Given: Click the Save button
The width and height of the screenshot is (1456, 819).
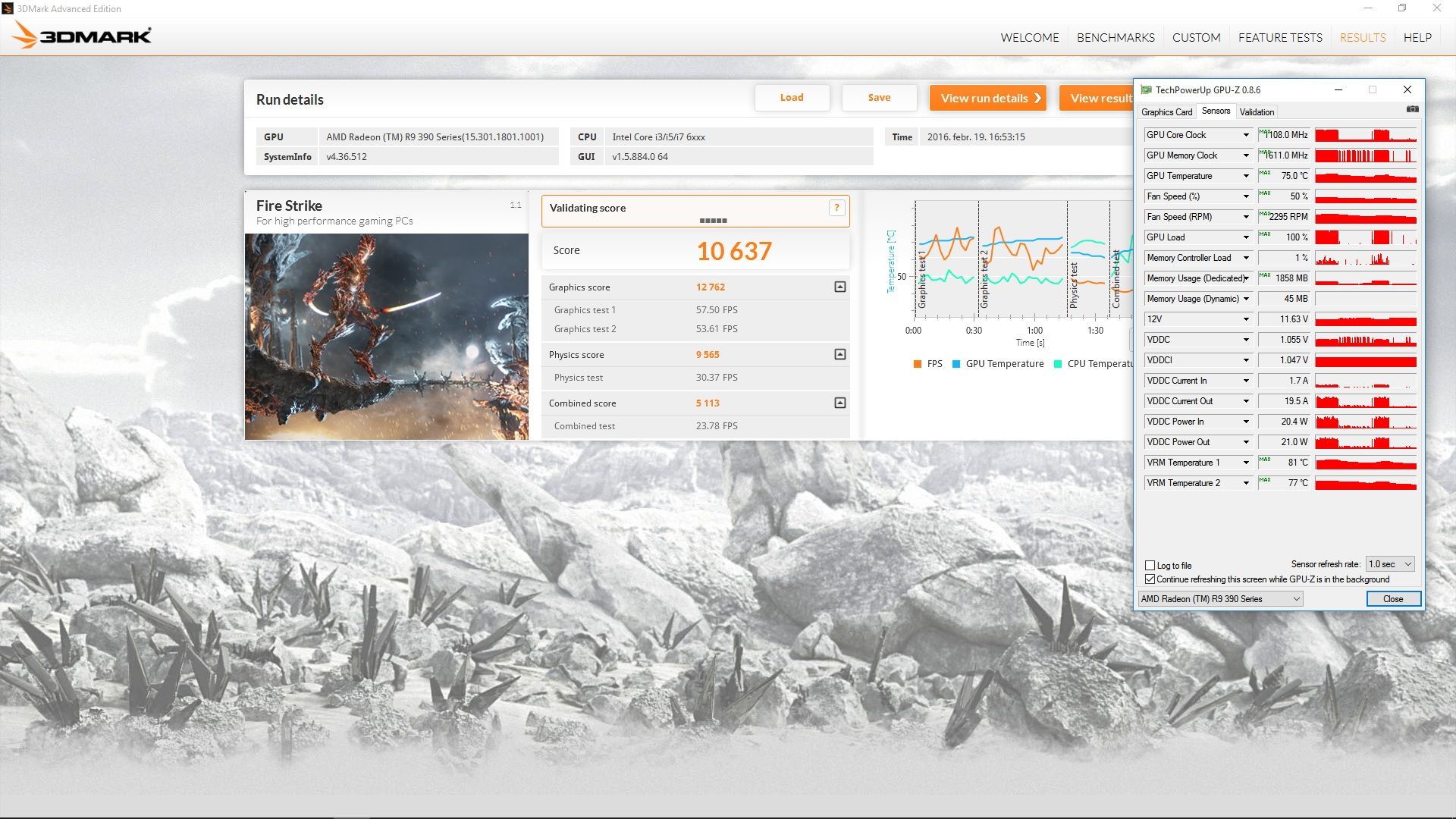Looking at the screenshot, I should point(879,98).
